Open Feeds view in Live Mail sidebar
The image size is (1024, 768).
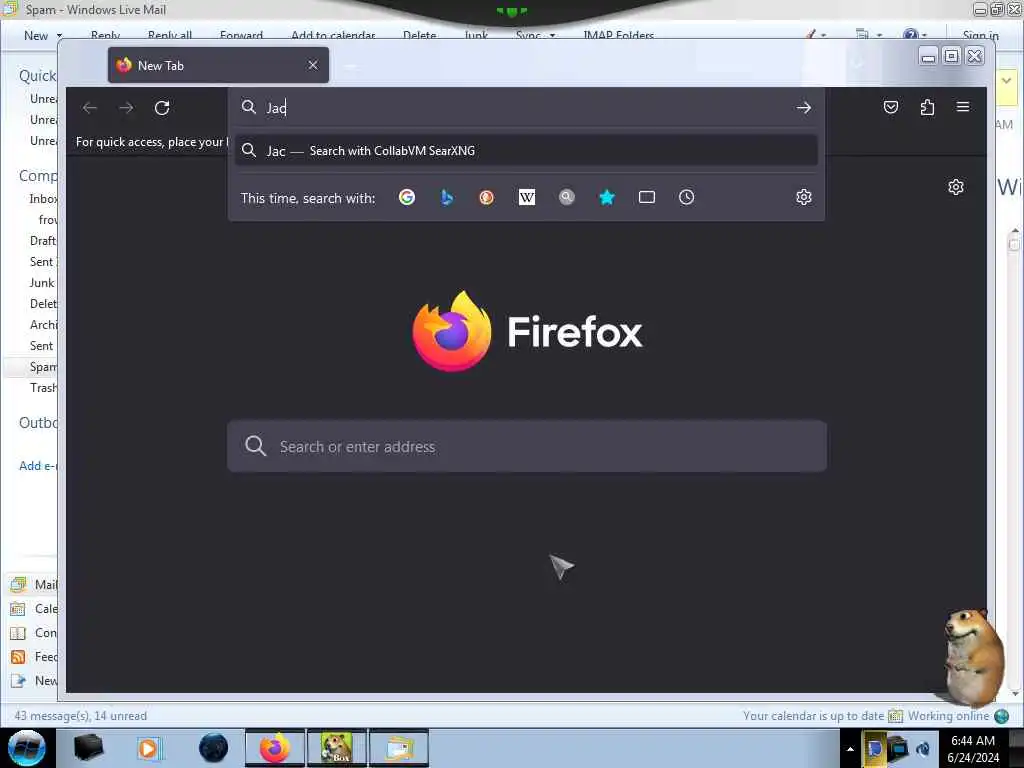(34, 657)
